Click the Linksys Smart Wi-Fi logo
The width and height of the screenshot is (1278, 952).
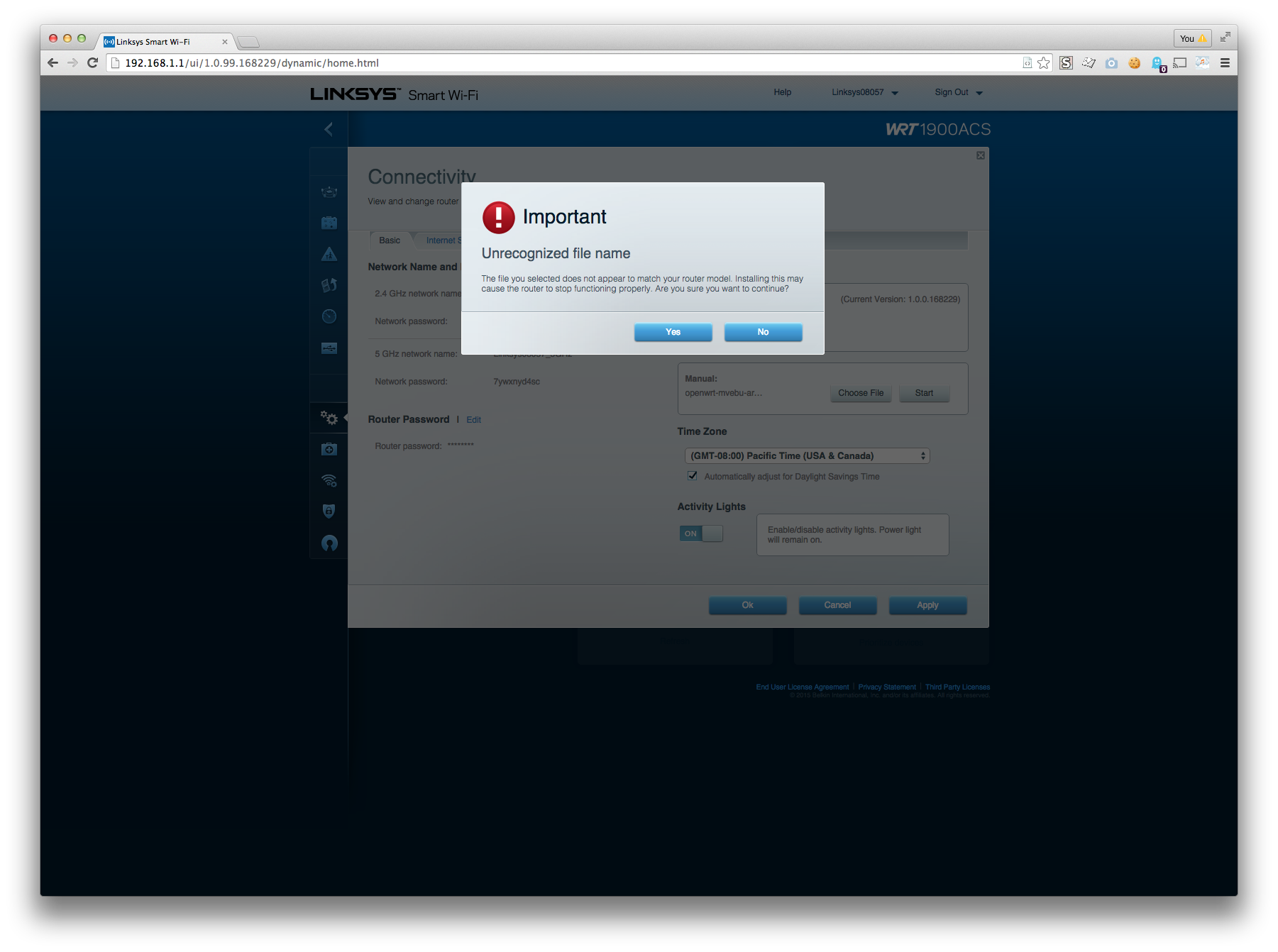(x=394, y=94)
